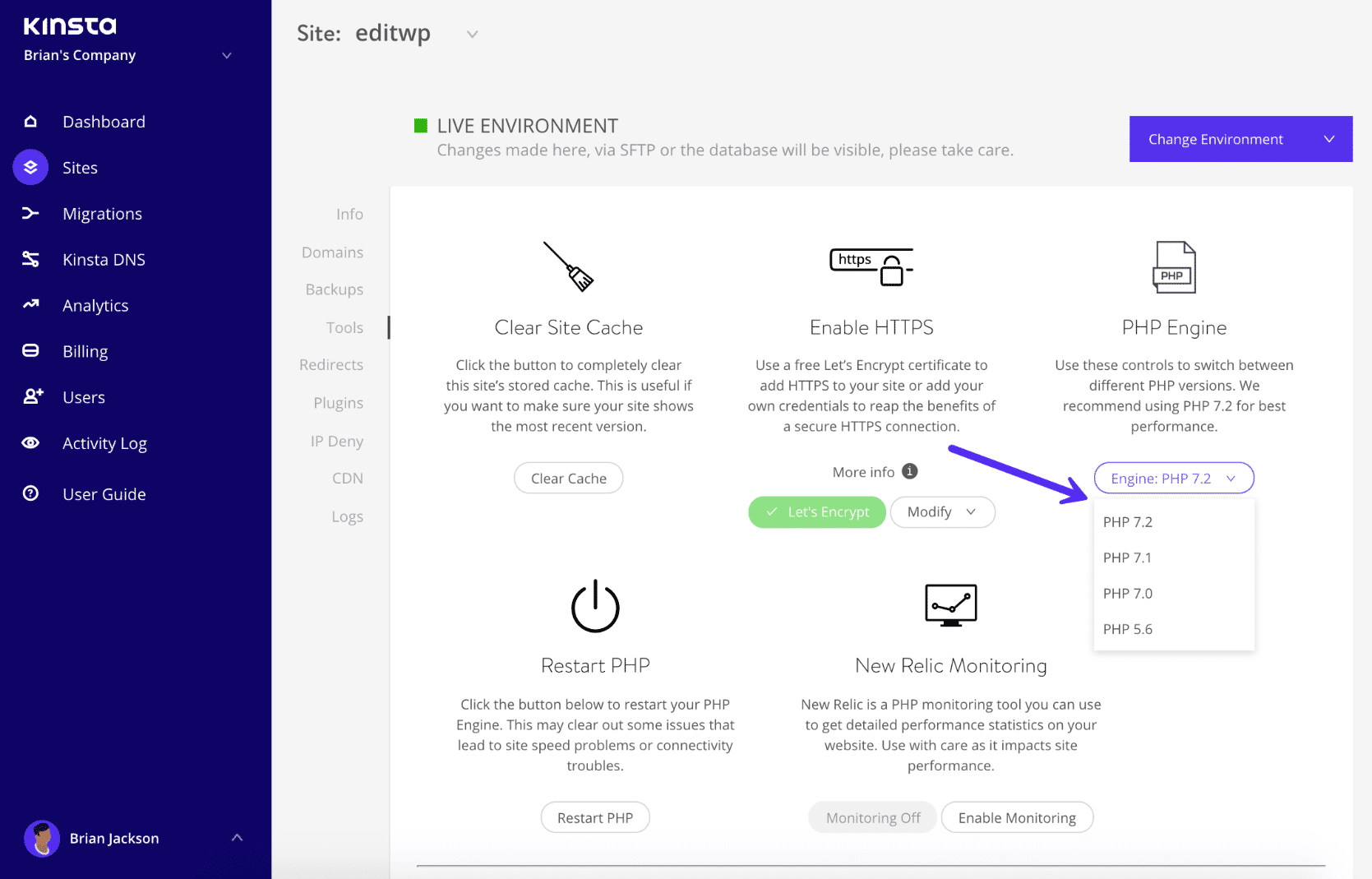Click the Brian Jackson user name
1372x879 pixels.
[x=114, y=839]
